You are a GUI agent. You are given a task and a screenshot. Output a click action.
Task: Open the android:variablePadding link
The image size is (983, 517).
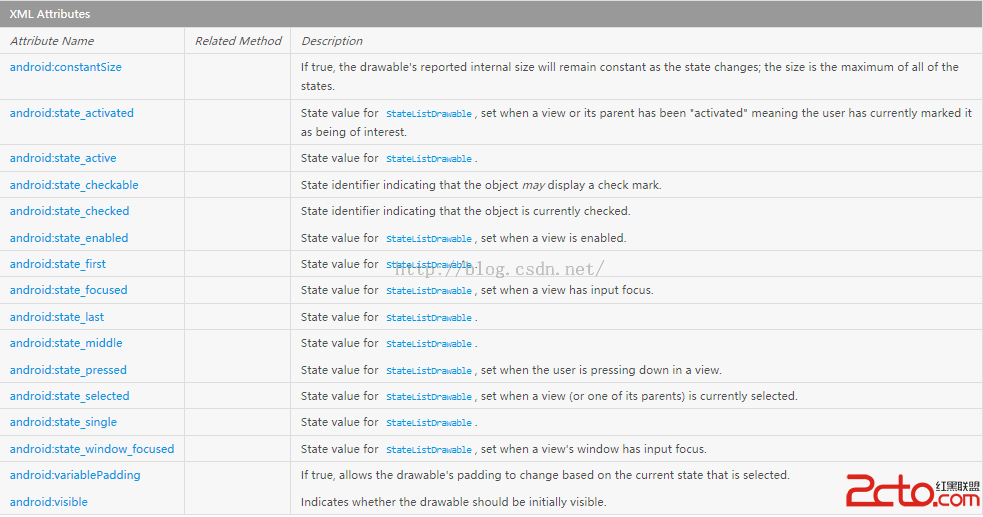[x=75, y=475]
